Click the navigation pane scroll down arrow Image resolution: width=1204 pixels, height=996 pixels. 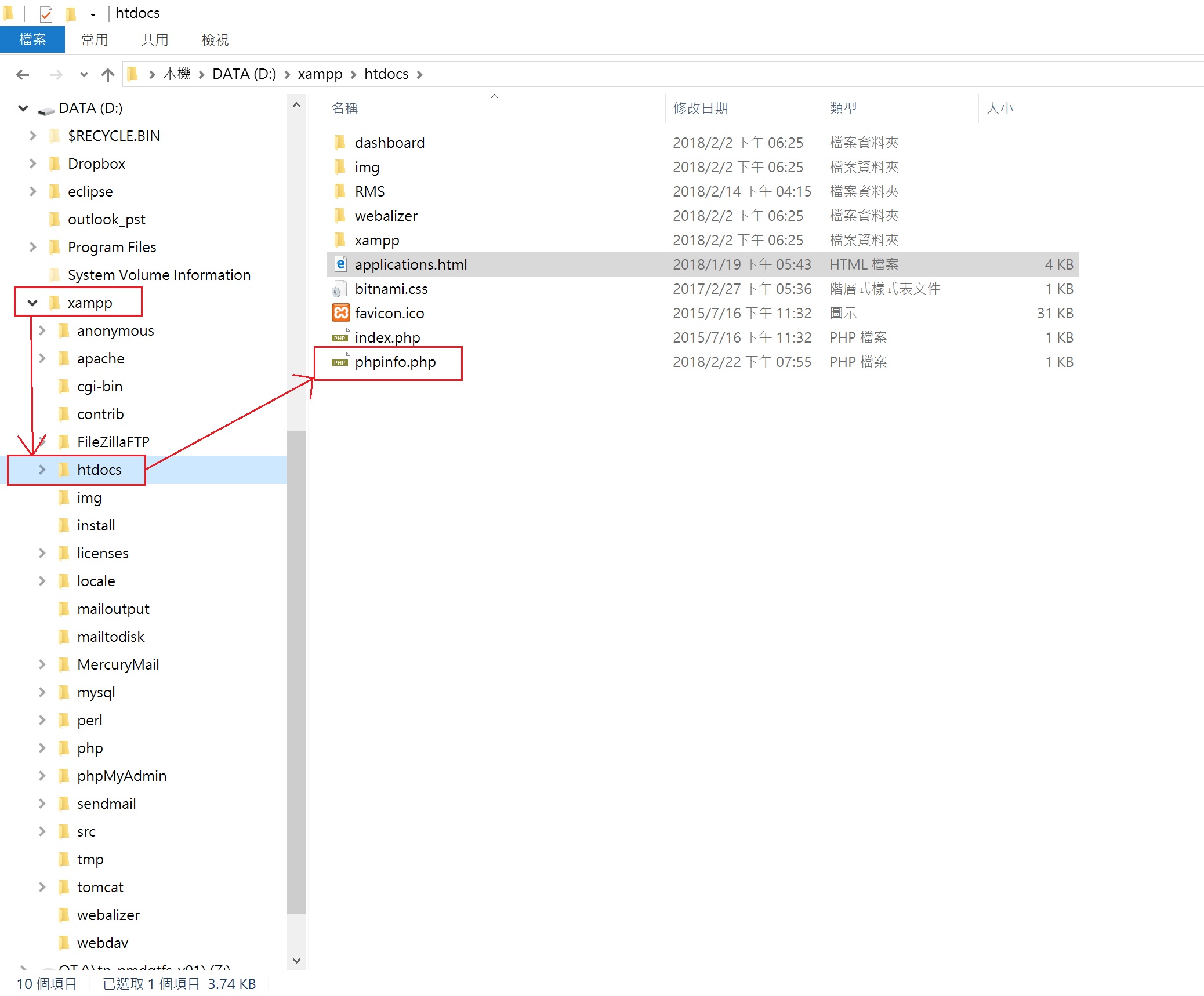(x=296, y=961)
